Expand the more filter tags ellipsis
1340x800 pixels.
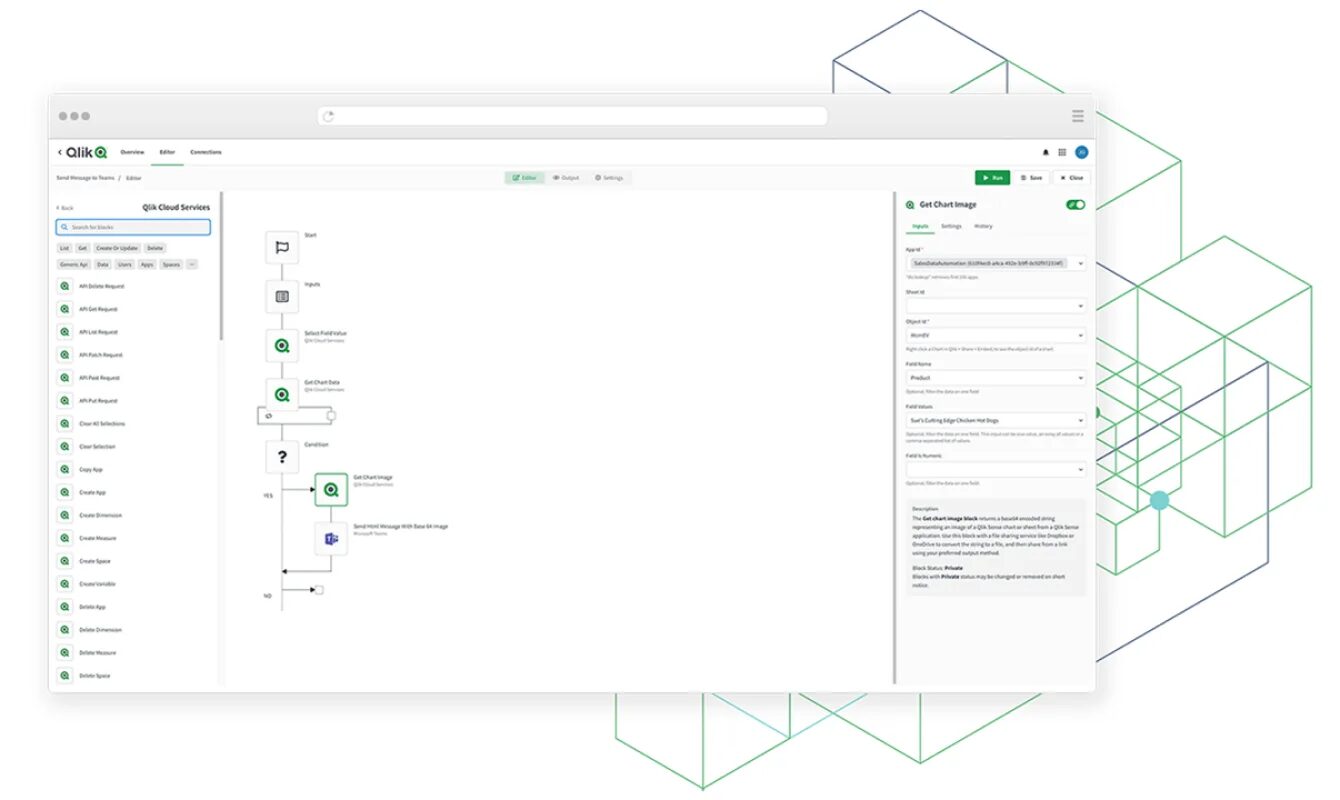coord(191,265)
